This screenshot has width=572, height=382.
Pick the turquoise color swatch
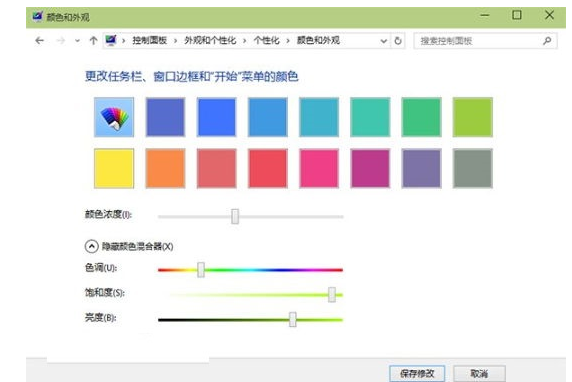click(370, 117)
